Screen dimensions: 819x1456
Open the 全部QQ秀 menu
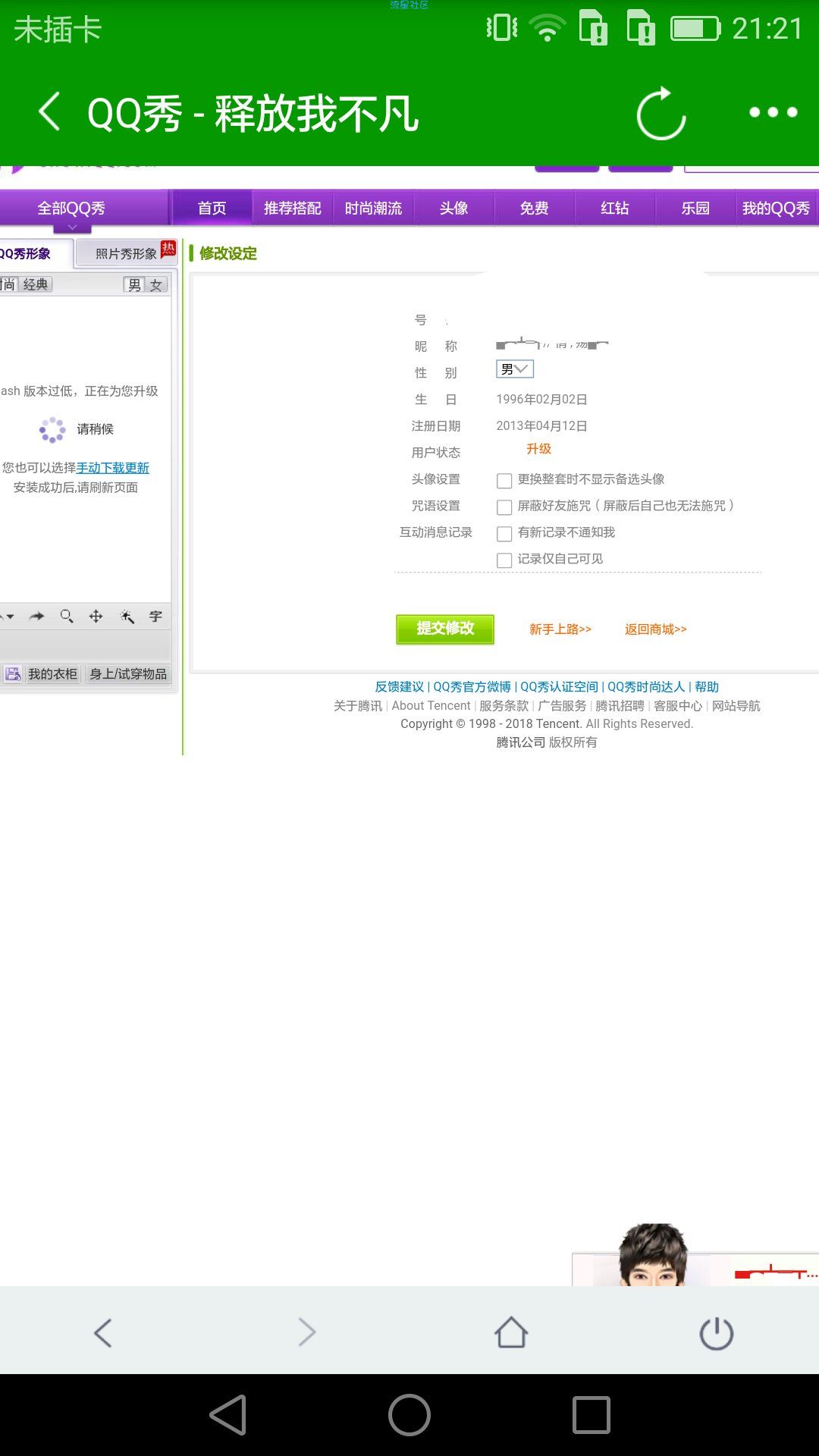(71, 208)
